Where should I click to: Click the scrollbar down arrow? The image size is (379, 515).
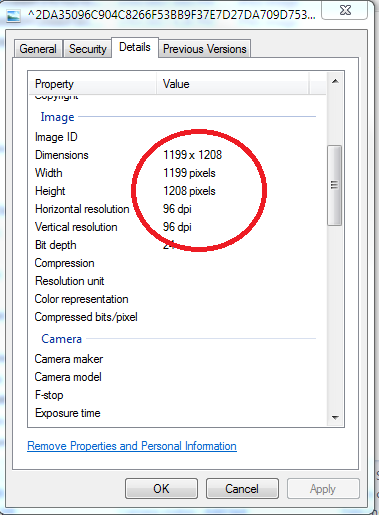[x=335, y=417]
